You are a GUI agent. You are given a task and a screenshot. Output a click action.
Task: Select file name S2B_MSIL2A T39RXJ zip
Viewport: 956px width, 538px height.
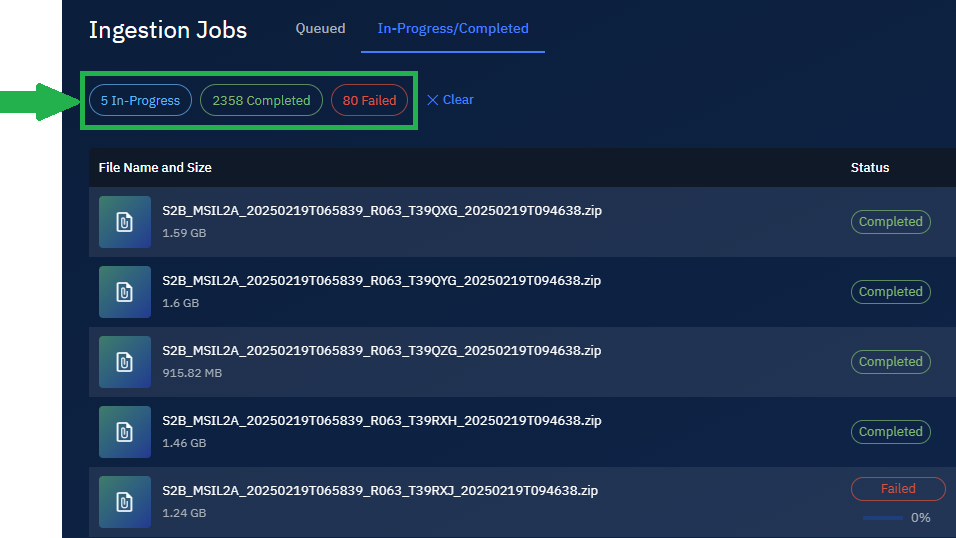pyautogui.click(x=380, y=491)
